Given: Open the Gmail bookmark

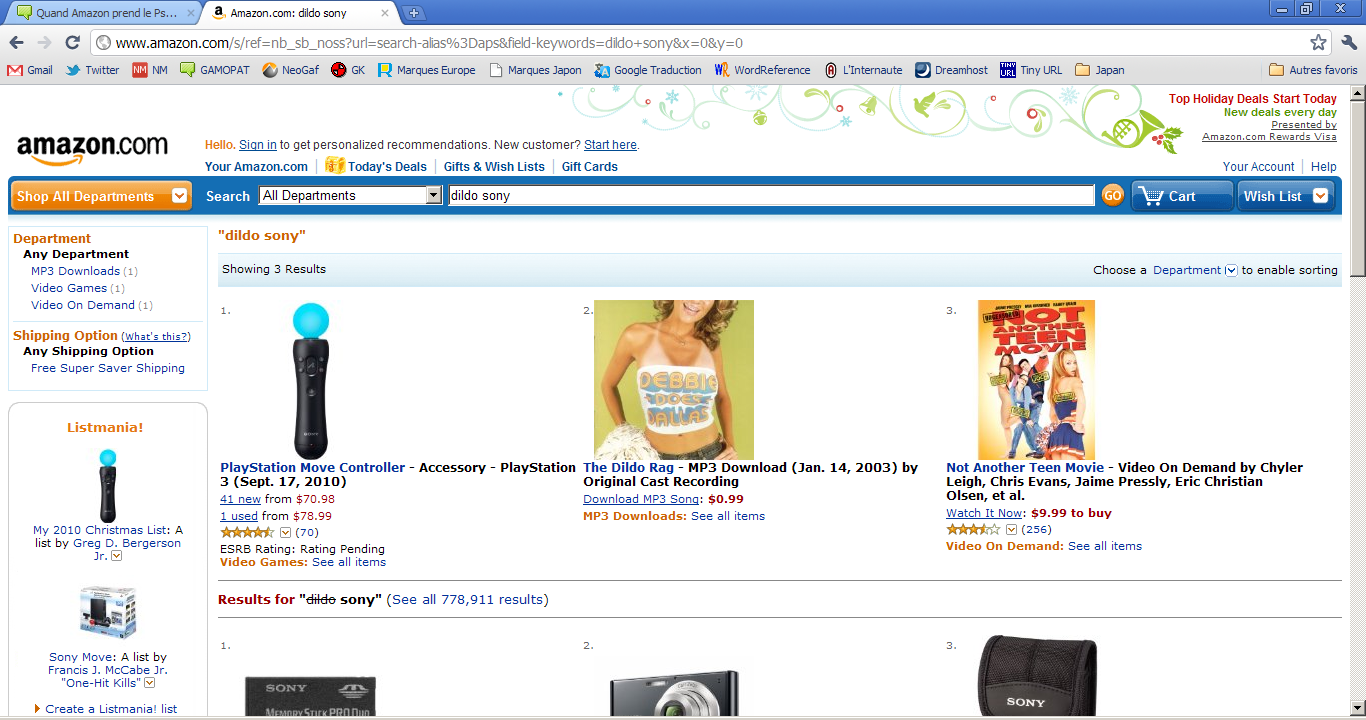Looking at the screenshot, I should click(x=30, y=70).
